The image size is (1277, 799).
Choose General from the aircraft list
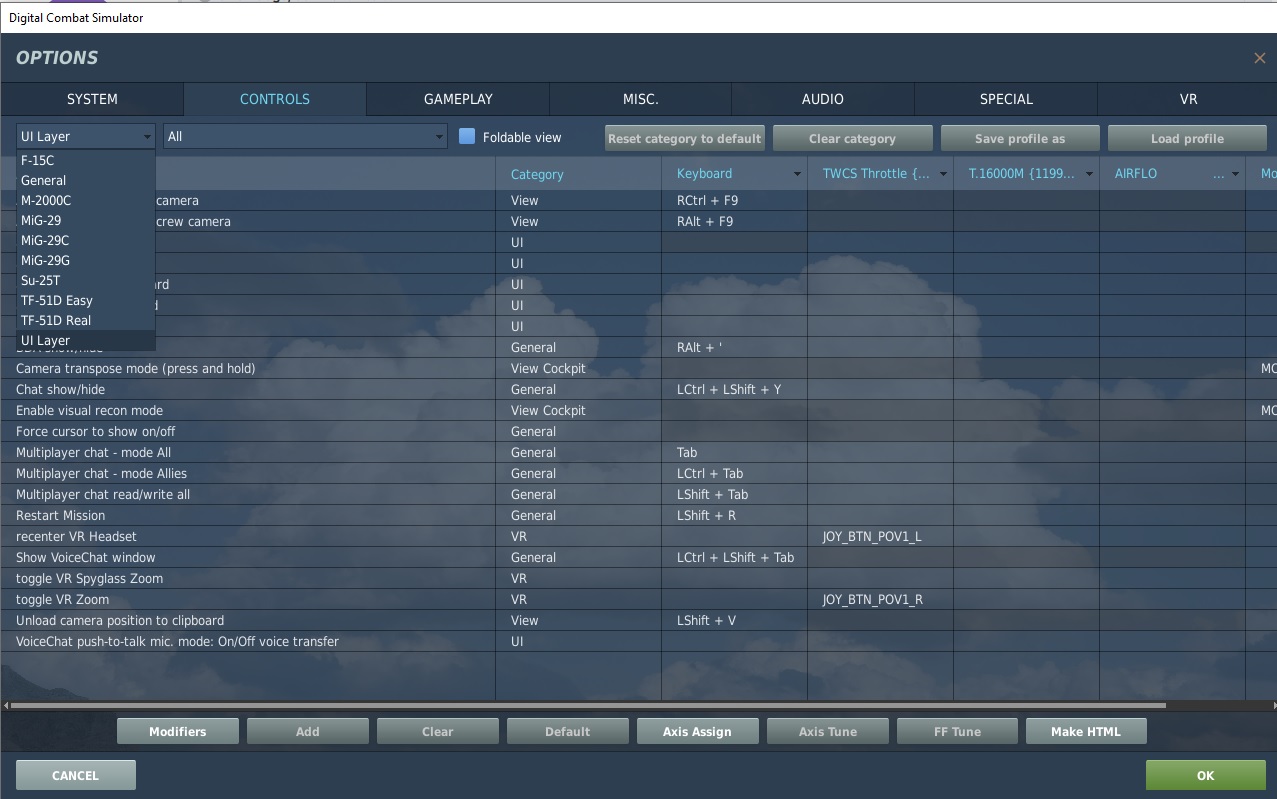[86, 180]
